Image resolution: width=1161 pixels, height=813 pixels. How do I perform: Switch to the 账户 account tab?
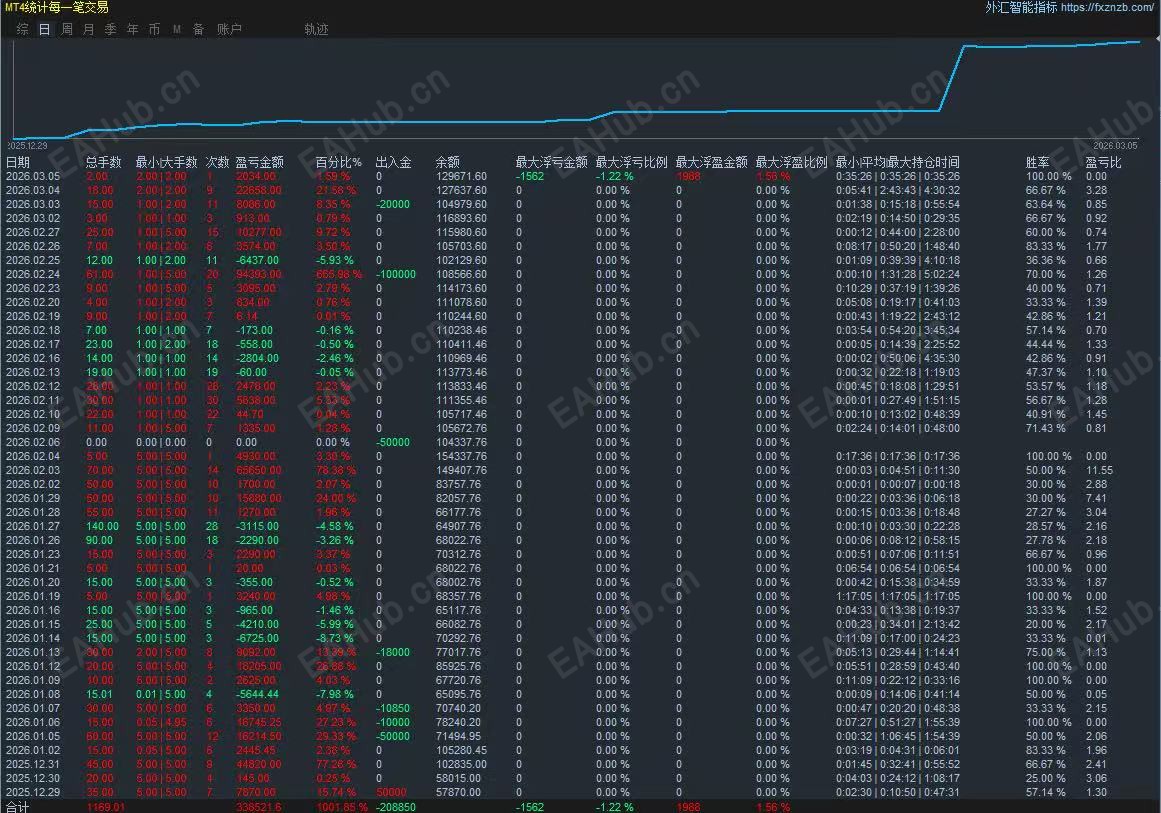click(x=230, y=29)
